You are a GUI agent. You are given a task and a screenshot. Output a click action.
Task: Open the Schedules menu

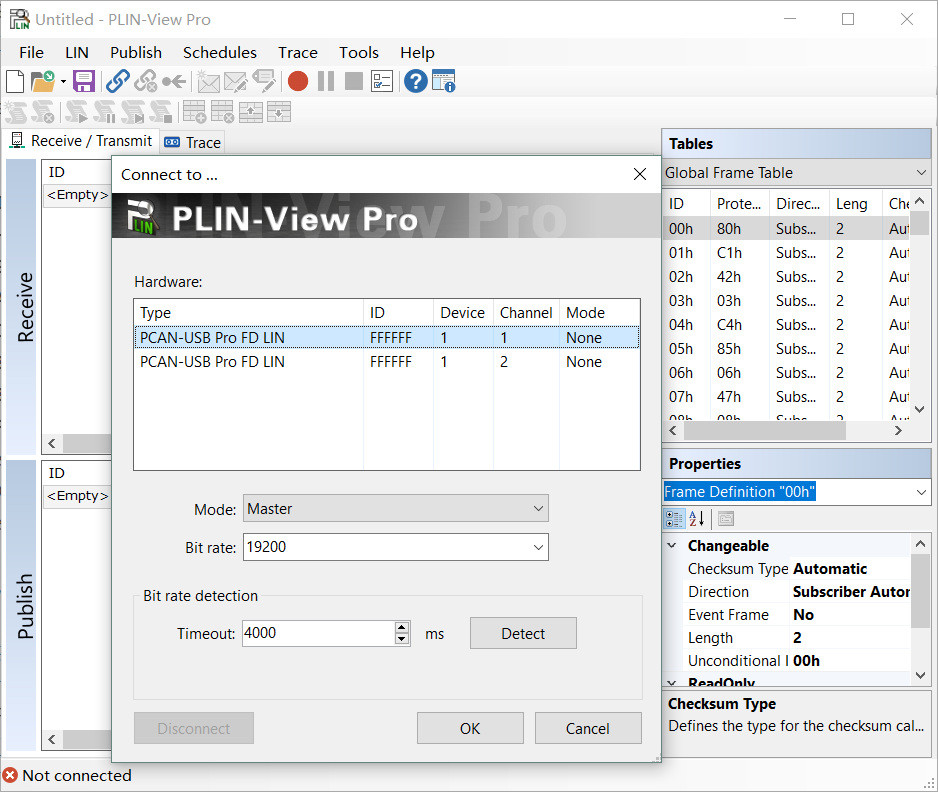point(220,53)
